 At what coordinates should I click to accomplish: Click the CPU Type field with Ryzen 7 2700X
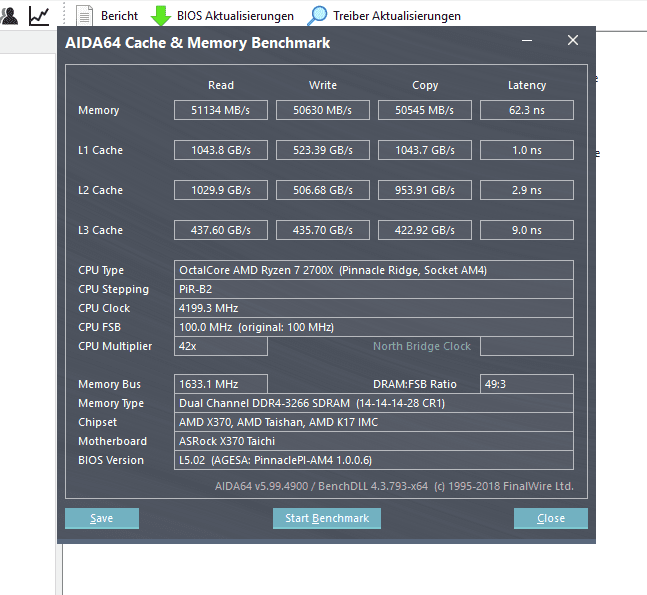374,270
